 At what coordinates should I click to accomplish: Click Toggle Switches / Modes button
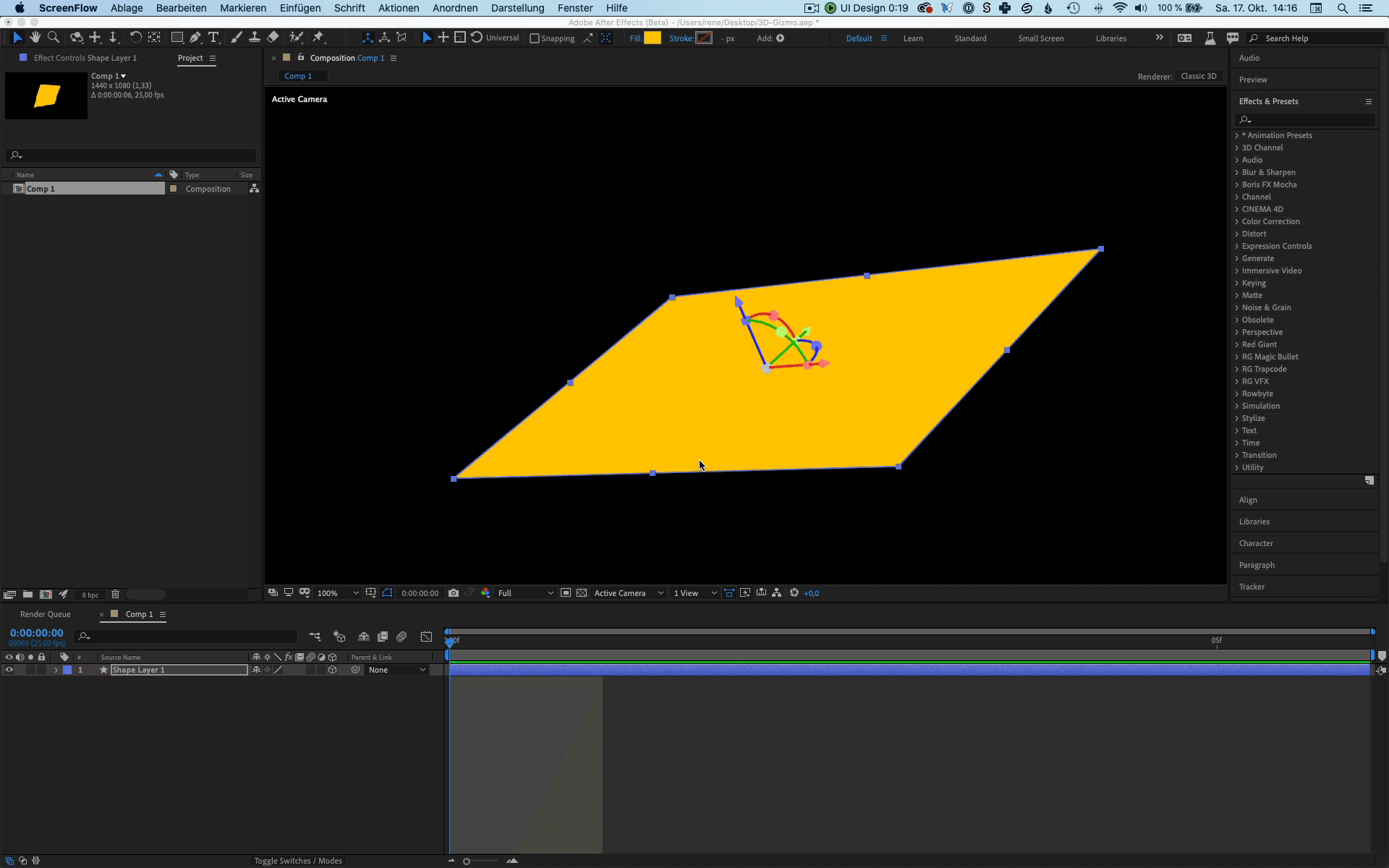(x=298, y=861)
